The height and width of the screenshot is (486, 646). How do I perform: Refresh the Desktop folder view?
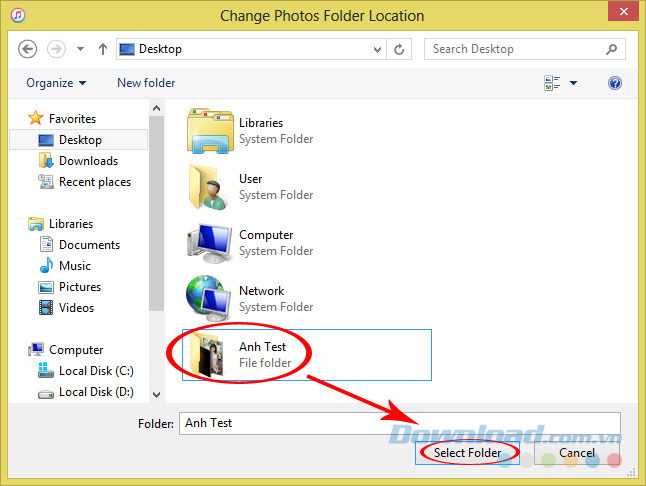399,50
